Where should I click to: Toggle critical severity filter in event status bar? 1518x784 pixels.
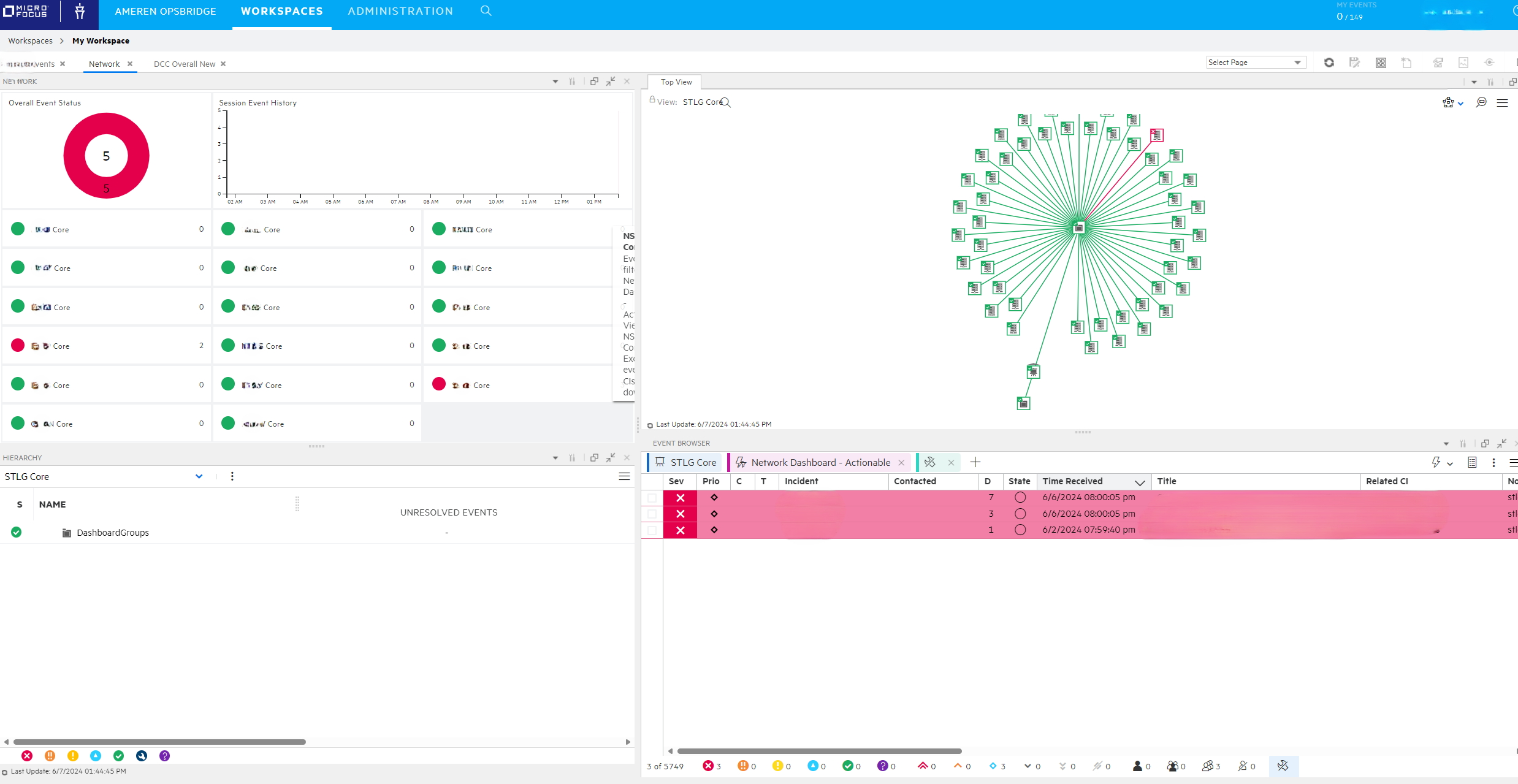click(x=708, y=766)
